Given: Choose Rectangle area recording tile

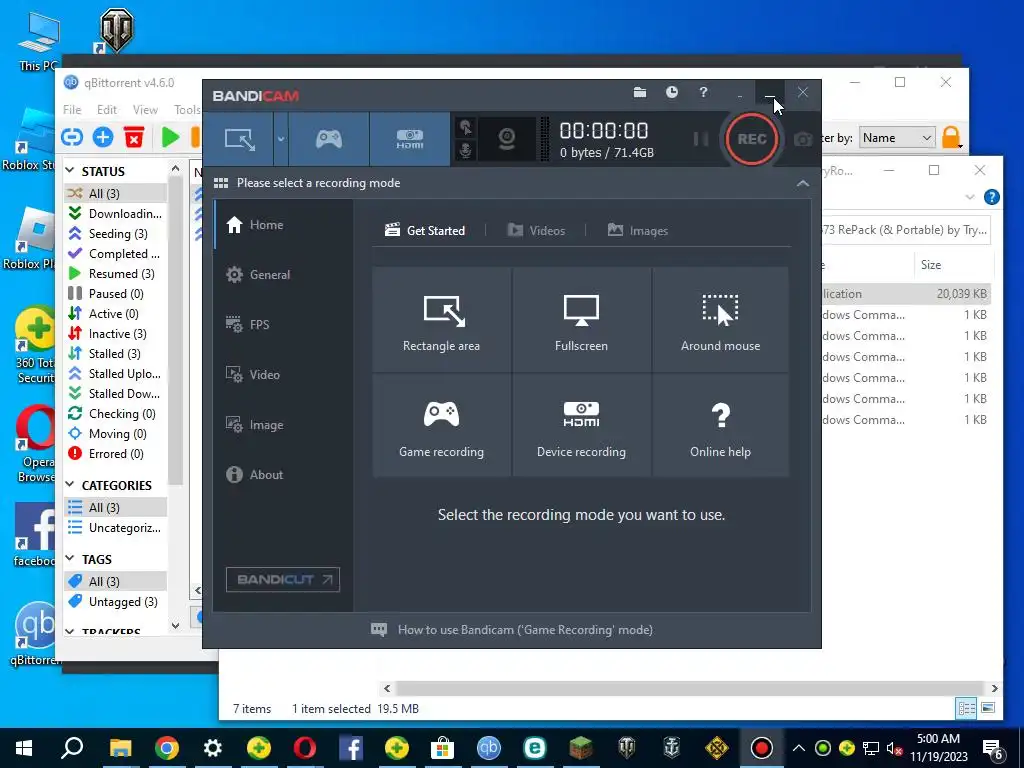Looking at the screenshot, I should click(x=441, y=320).
